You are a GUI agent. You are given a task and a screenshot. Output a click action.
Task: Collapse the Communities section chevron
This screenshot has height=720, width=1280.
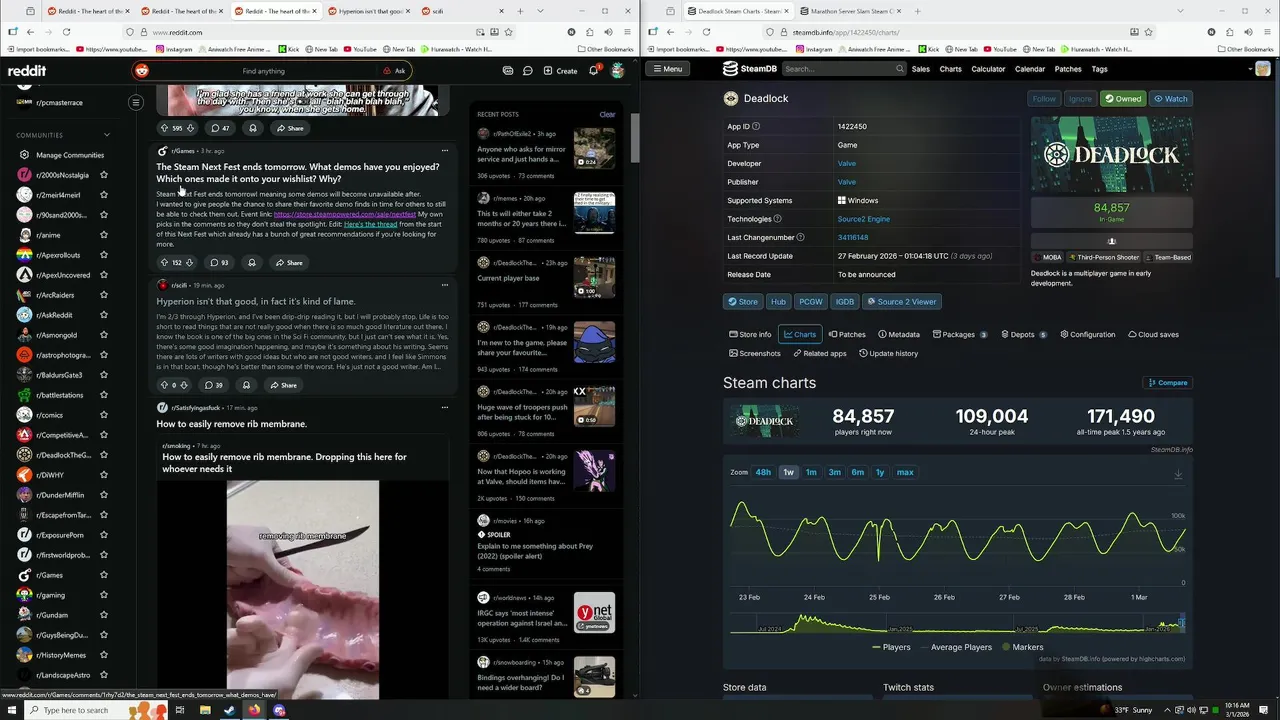(x=107, y=135)
